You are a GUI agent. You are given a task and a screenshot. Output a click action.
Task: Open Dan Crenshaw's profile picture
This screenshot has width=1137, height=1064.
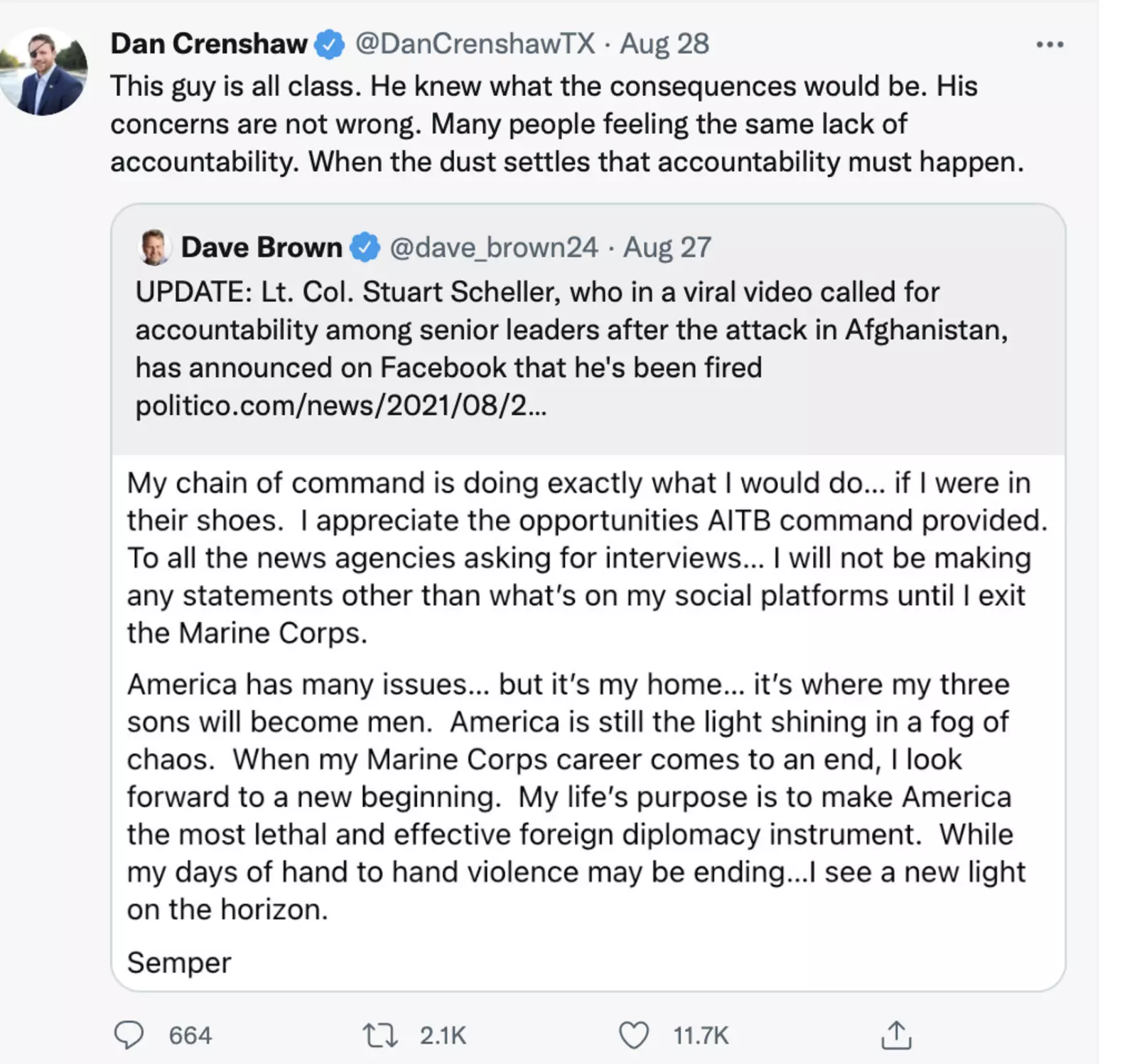(x=44, y=72)
